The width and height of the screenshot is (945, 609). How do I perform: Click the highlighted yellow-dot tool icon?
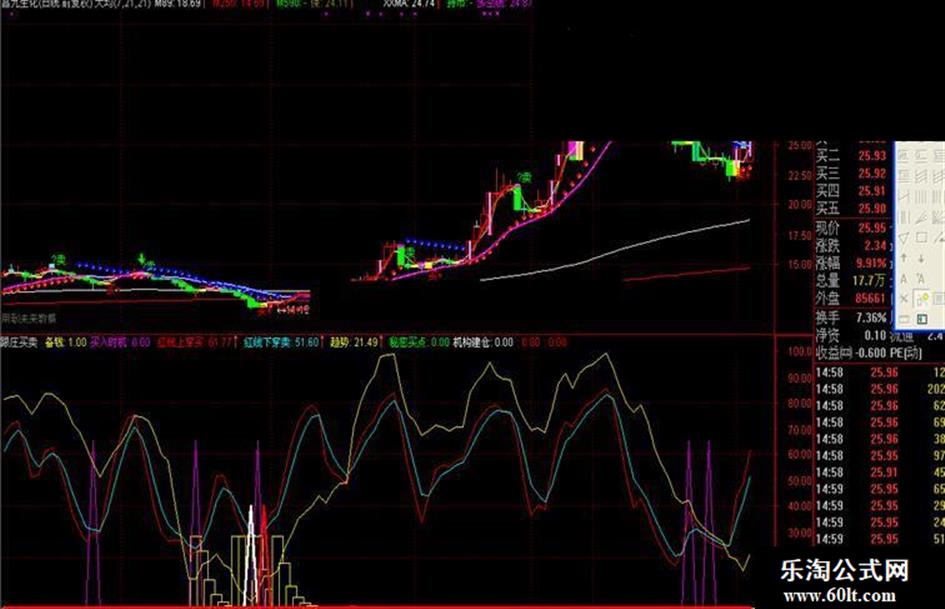pos(921,298)
